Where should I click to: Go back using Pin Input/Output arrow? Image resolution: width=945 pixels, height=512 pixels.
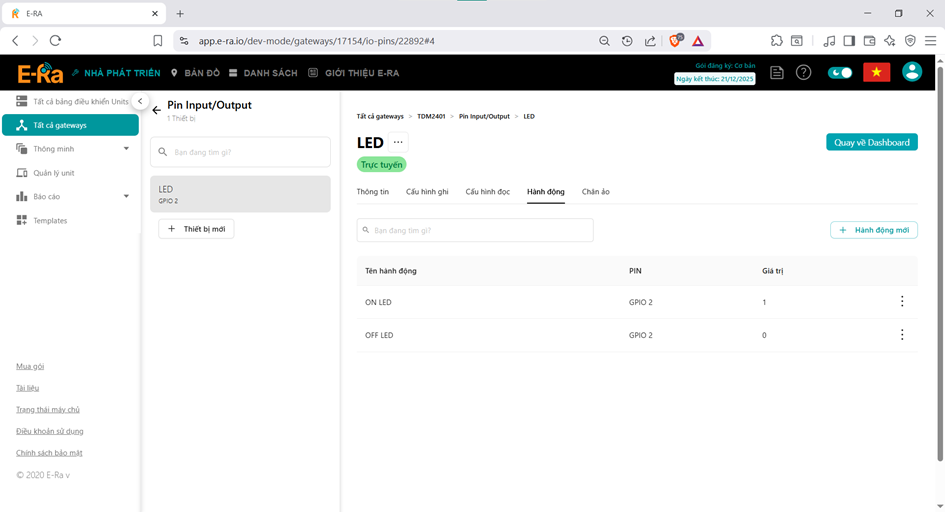pyautogui.click(x=156, y=110)
